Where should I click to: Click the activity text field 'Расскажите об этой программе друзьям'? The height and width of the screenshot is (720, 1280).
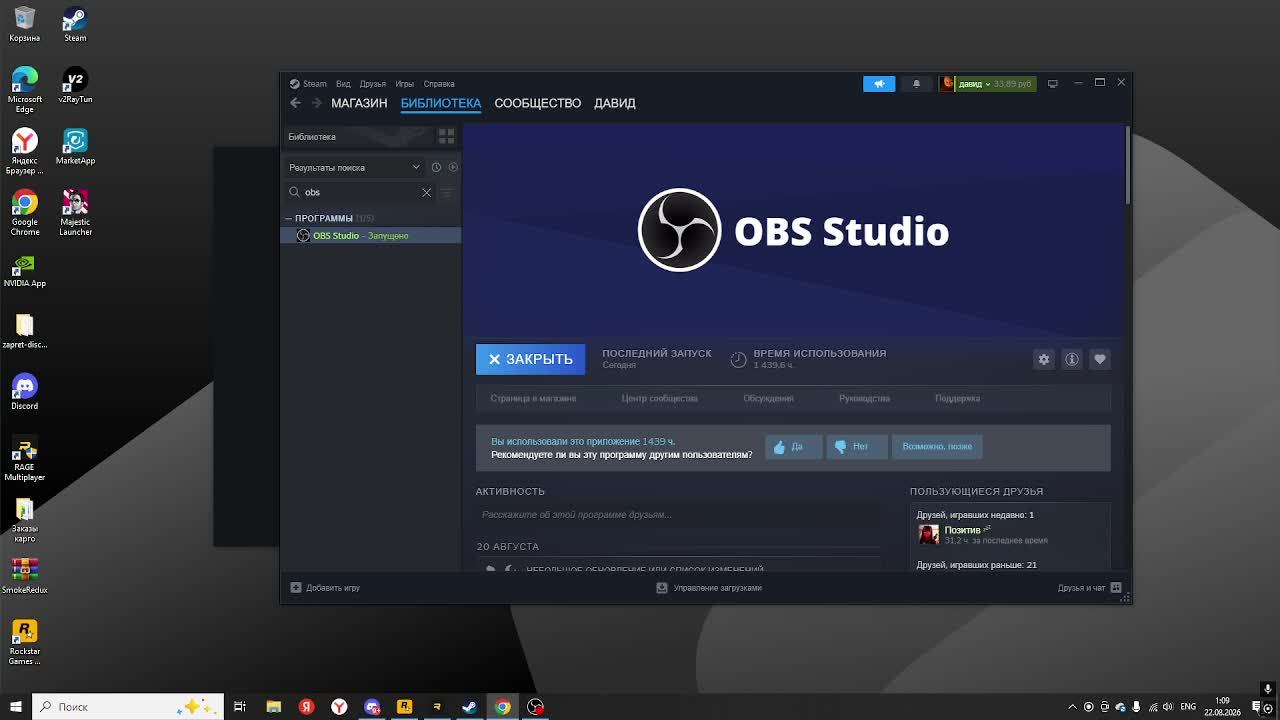[x=677, y=515]
